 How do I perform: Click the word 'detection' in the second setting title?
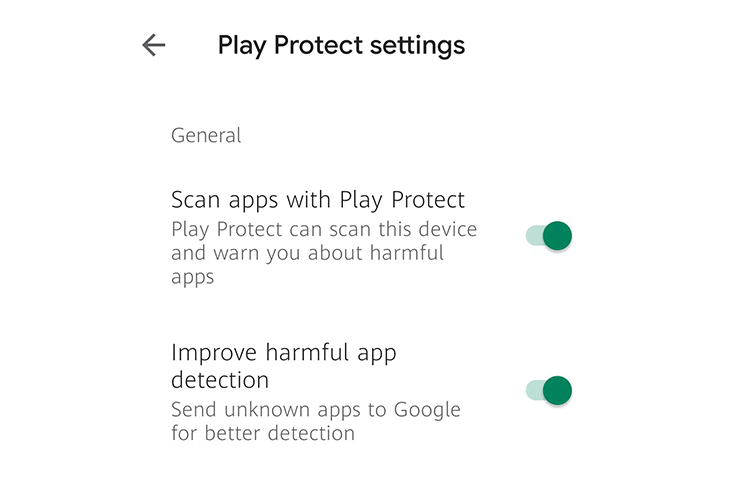(220, 380)
